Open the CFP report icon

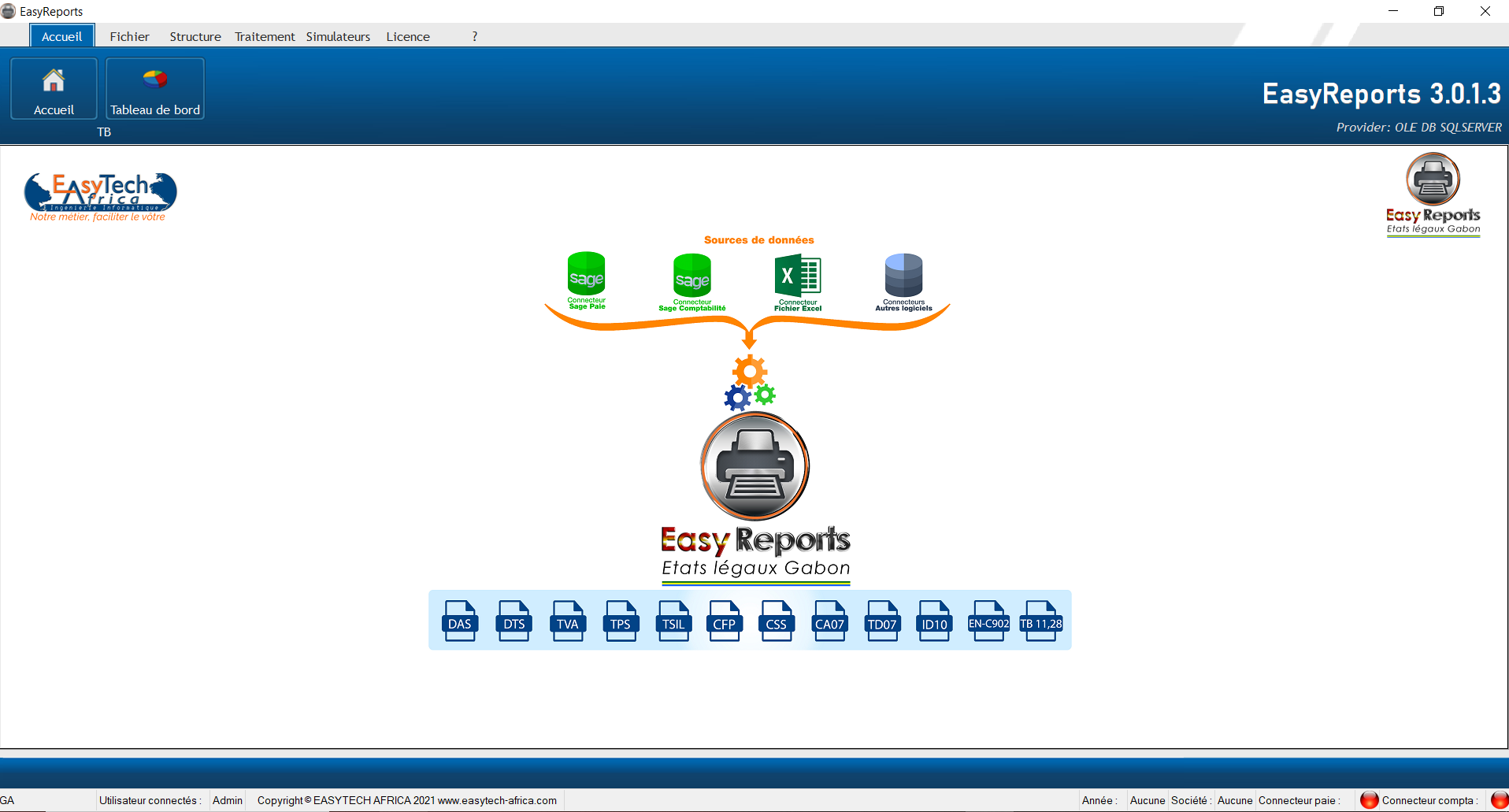[724, 621]
